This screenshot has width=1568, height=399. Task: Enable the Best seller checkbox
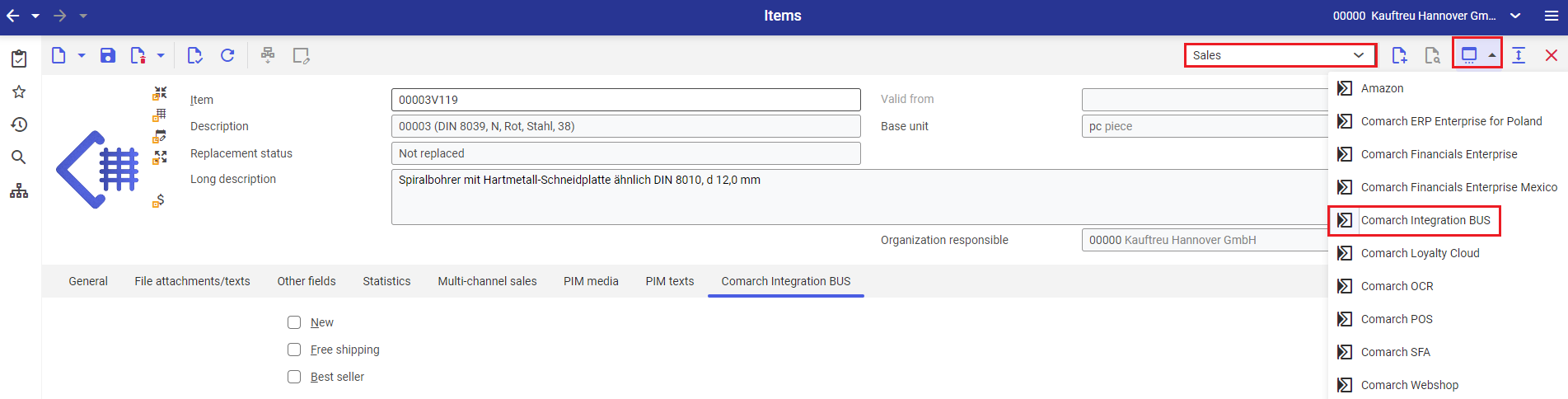click(294, 377)
